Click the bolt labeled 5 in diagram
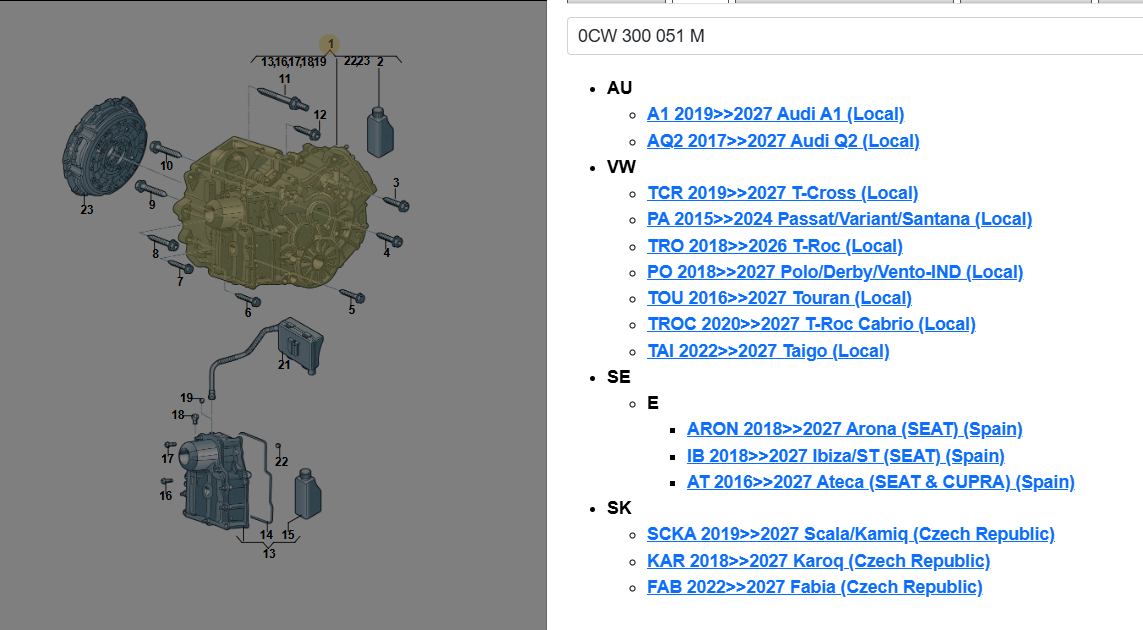Screen dimensions: 1143x630 tap(352, 295)
